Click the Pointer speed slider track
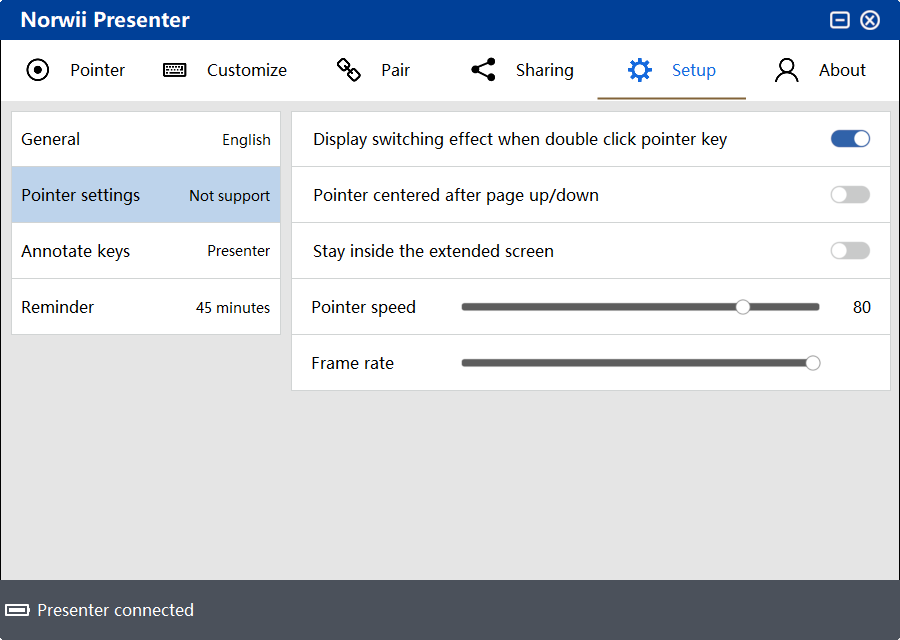The width and height of the screenshot is (900, 640). coord(641,307)
